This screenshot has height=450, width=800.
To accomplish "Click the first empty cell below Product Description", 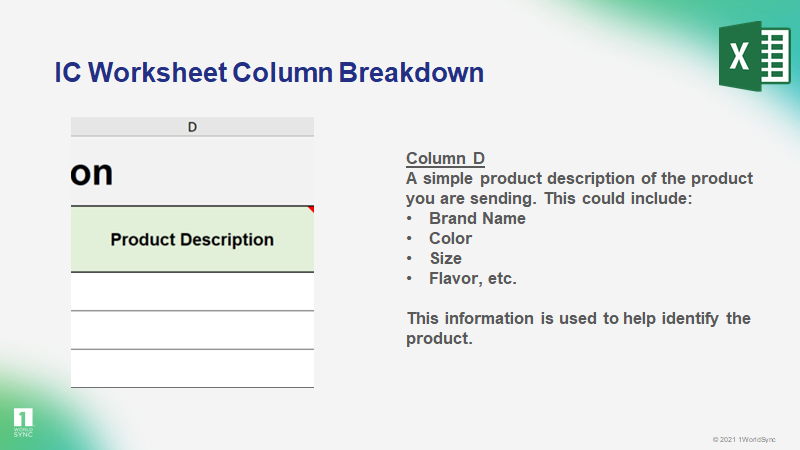I will 192,291.
